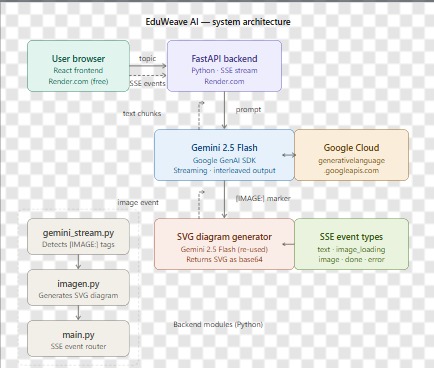
Task: Click 'Python · SSE stream' text
Action: (224, 70)
